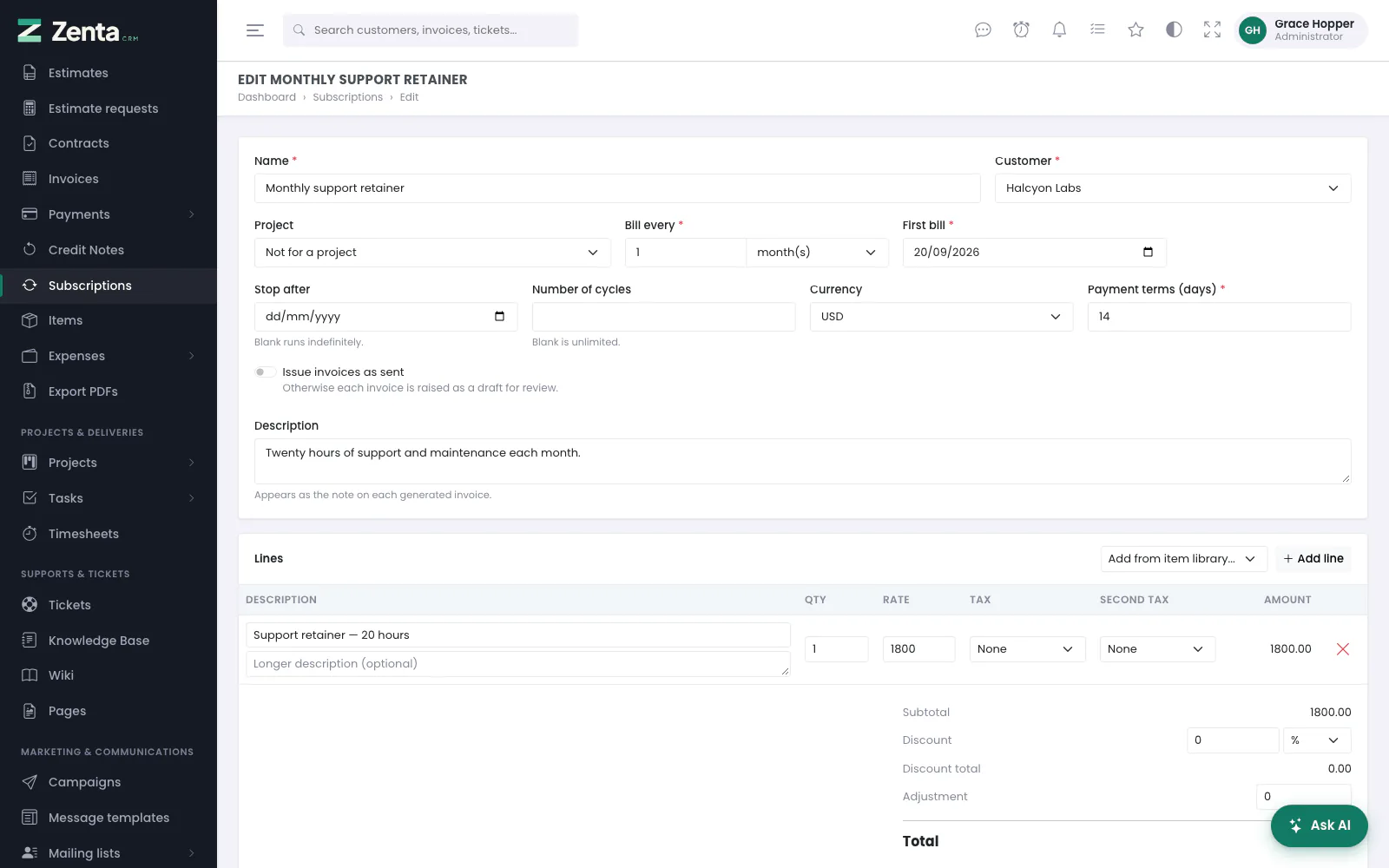Click the Payment terms days field
Image resolution: width=1389 pixels, height=868 pixels.
point(1219,317)
